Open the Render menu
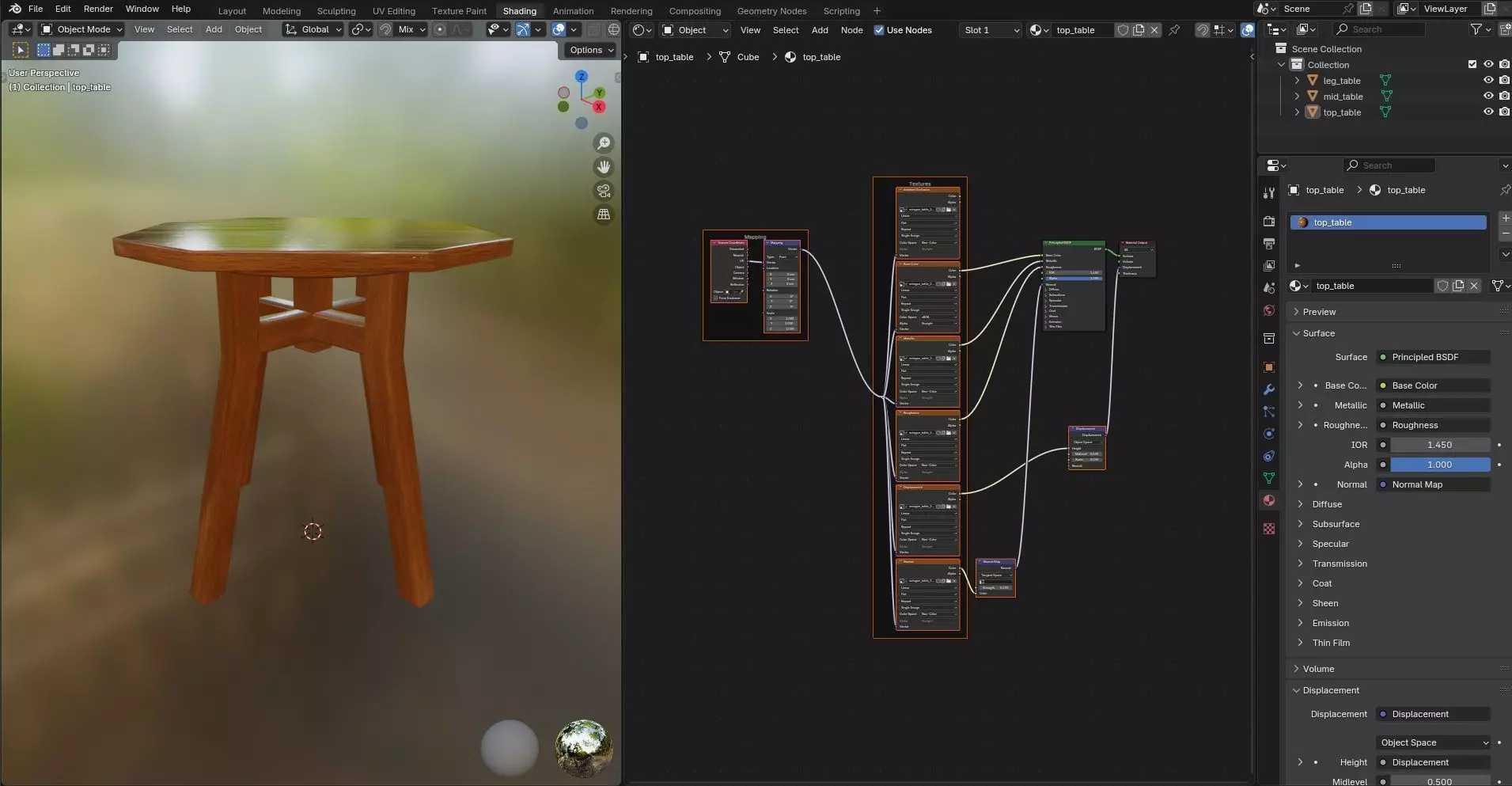1512x786 pixels. [x=98, y=9]
